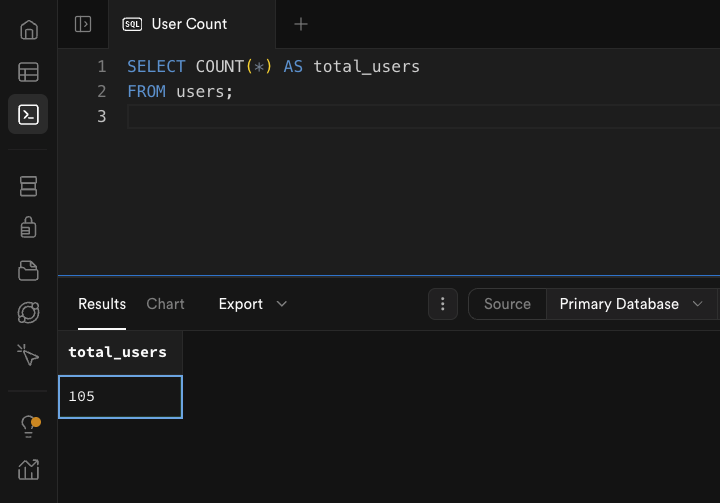
Task: Click the users; text in editor
Action: [x=205, y=92]
